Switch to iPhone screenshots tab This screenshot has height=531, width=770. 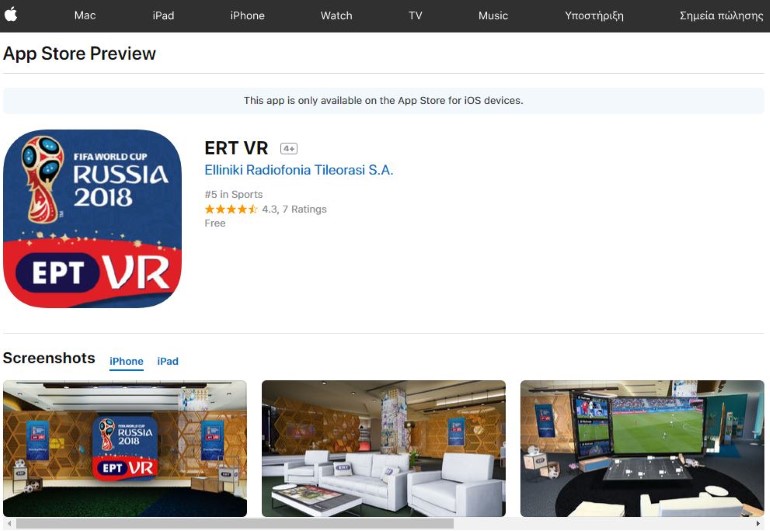click(126, 361)
